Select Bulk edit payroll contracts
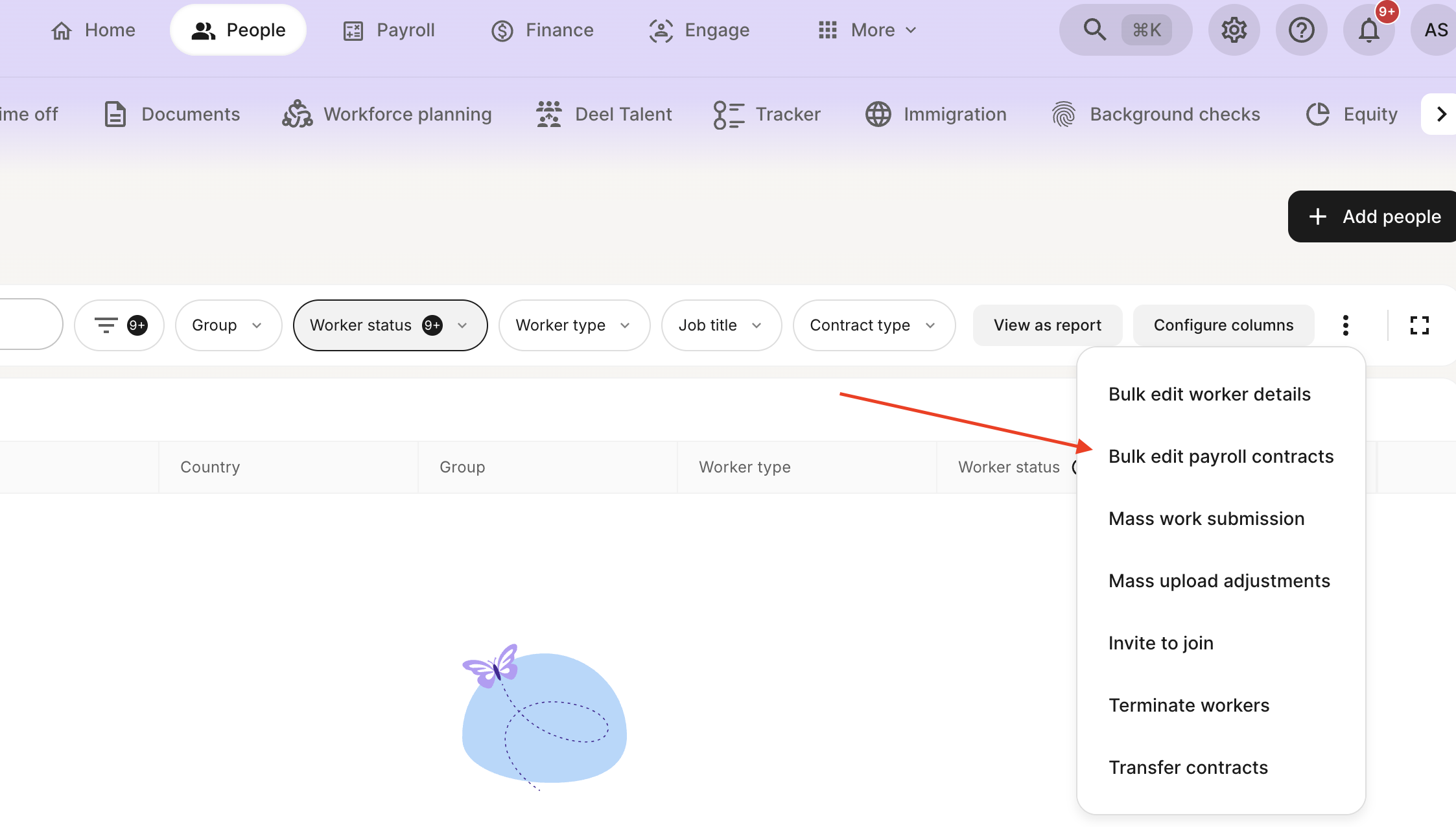 pyautogui.click(x=1221, y=456)
